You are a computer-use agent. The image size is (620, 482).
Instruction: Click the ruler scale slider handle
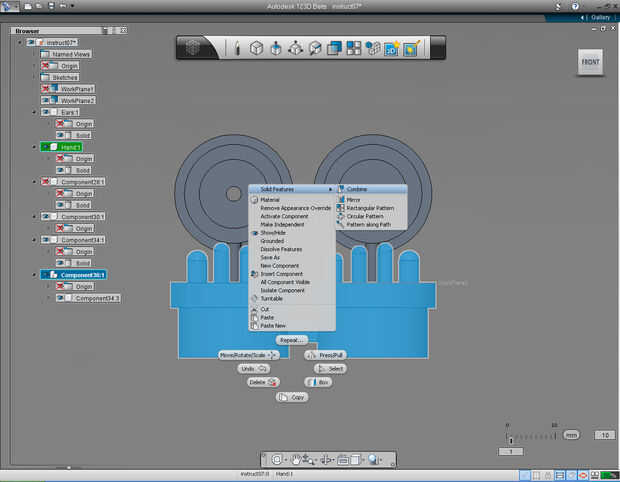510,439
